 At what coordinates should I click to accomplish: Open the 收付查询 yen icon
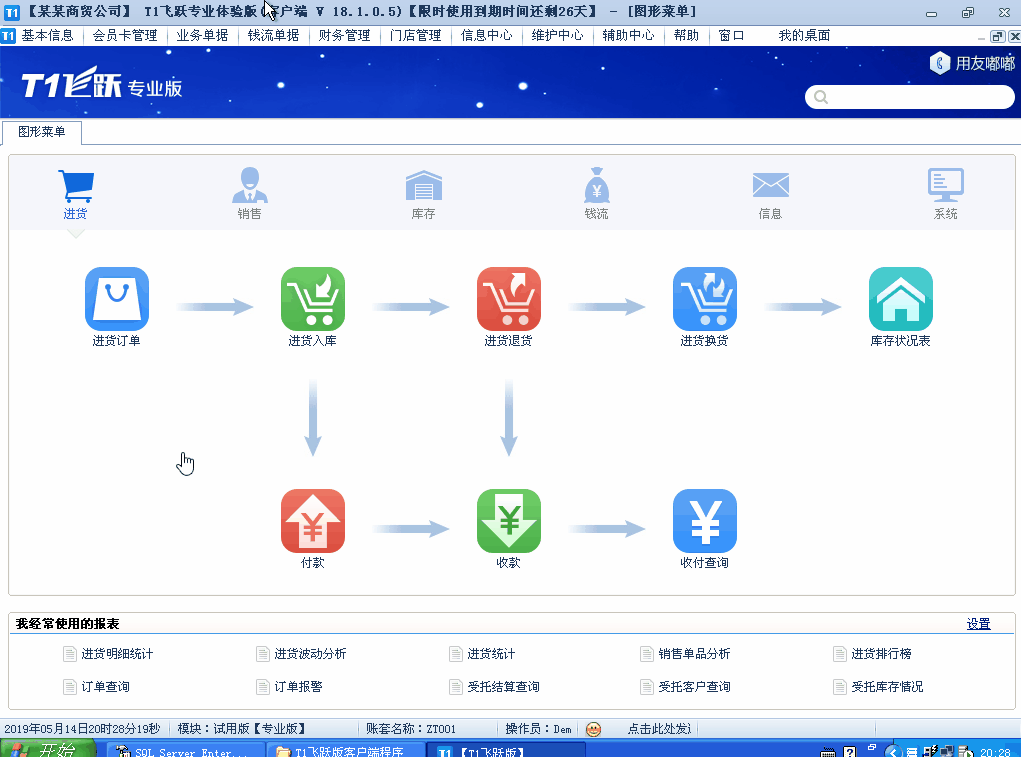point(705,521)
